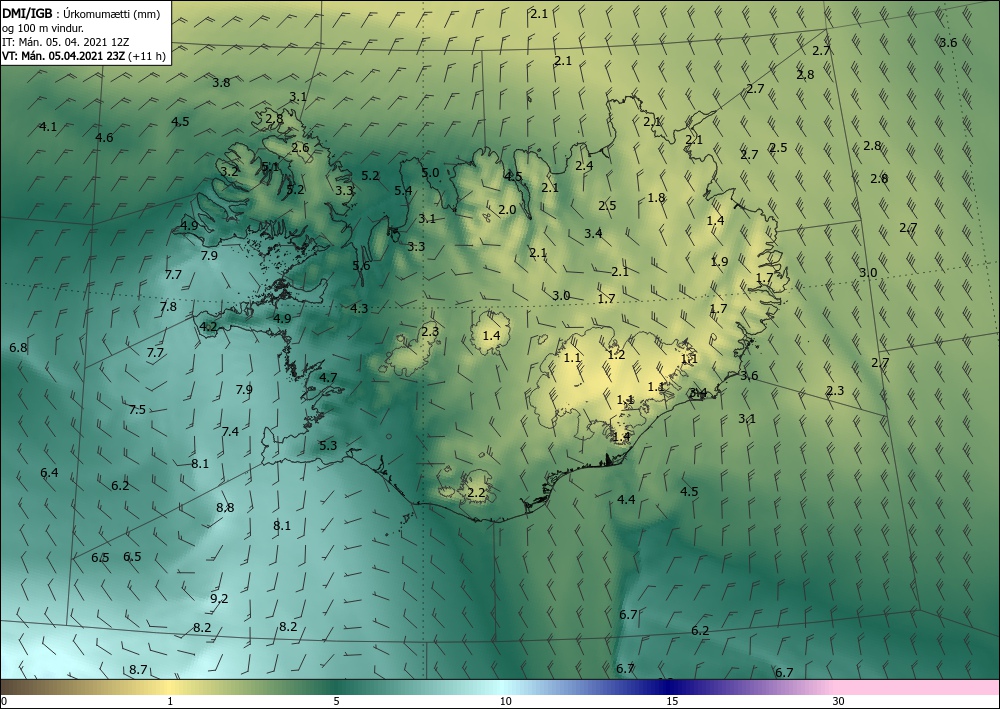Click the '5.1' value in the Westfjords

pos(270,167)
